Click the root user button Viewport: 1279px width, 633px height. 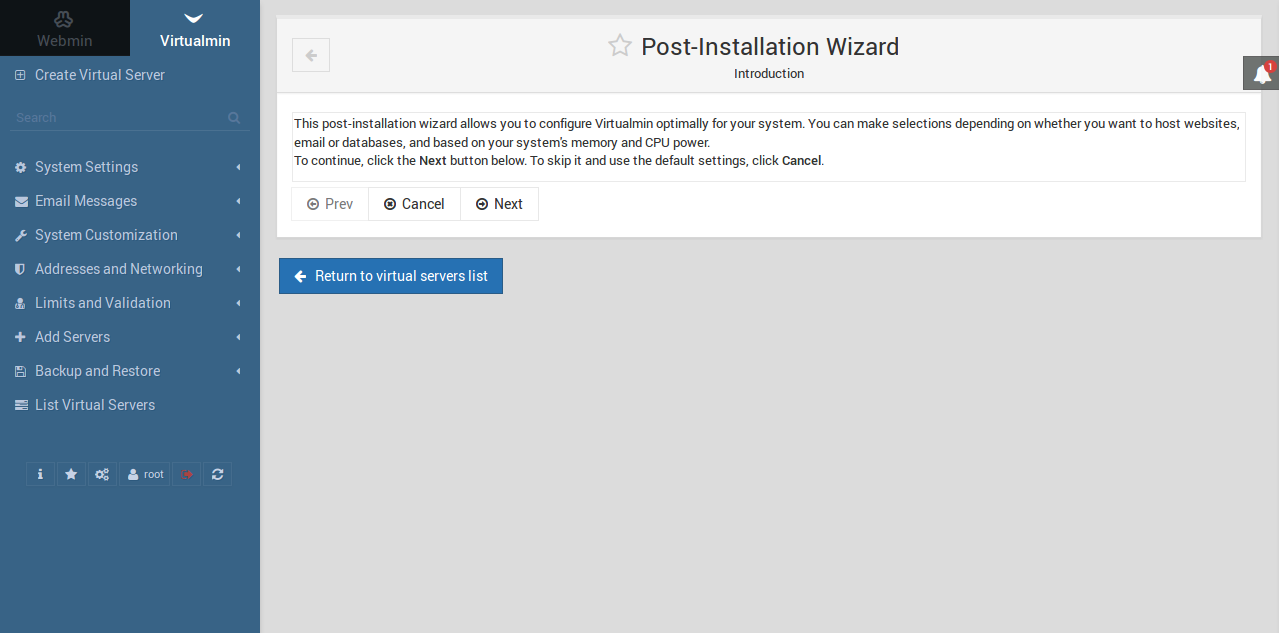145,474
